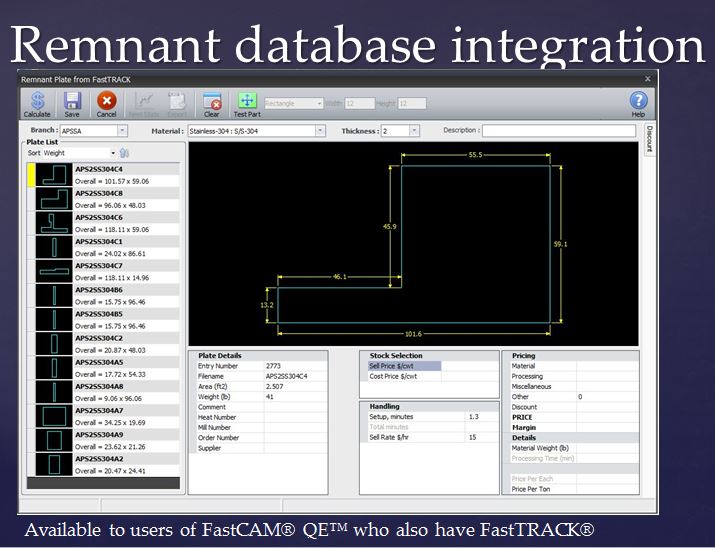The image size is (715, 548).
Task: Click the Heat Number field
Action: pos(295,417)
